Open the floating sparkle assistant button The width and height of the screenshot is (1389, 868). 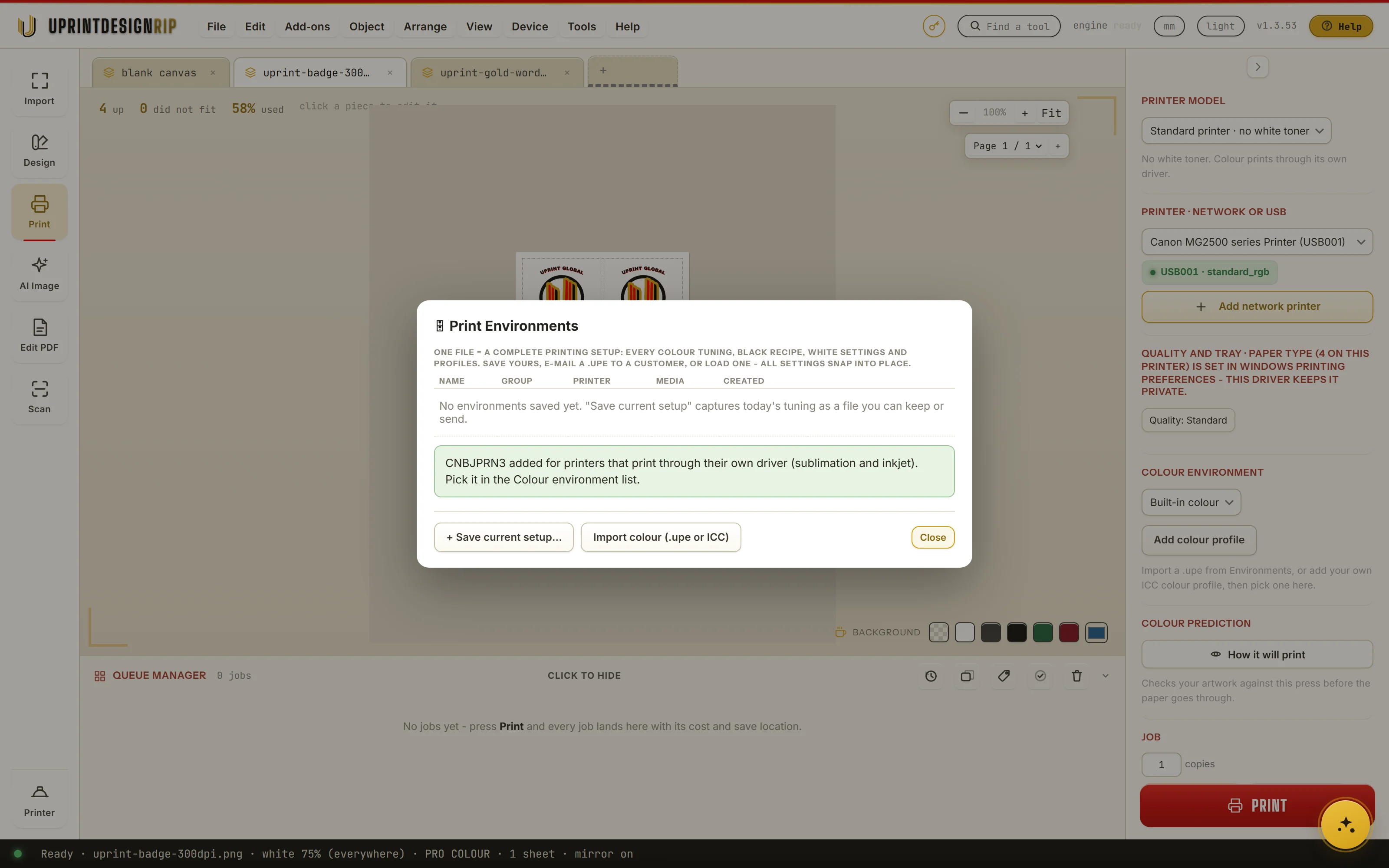(x=1346, y=825)
